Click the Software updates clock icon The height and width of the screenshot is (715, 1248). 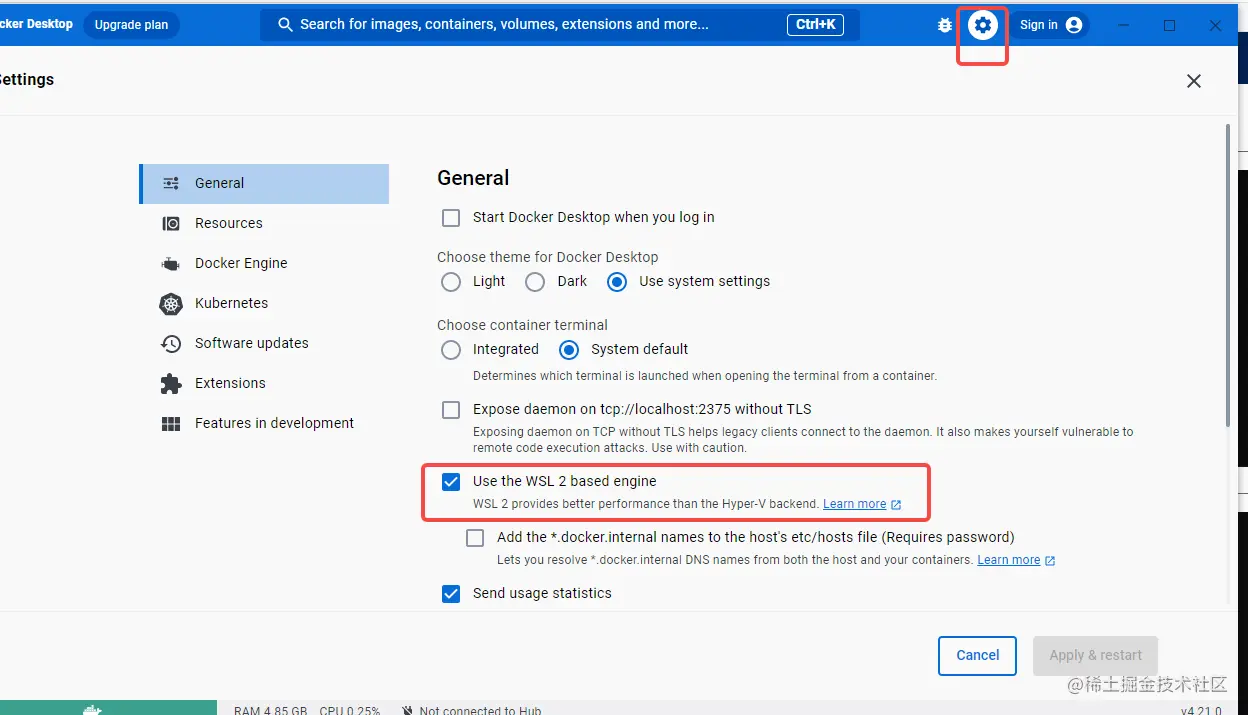[171, 343]
